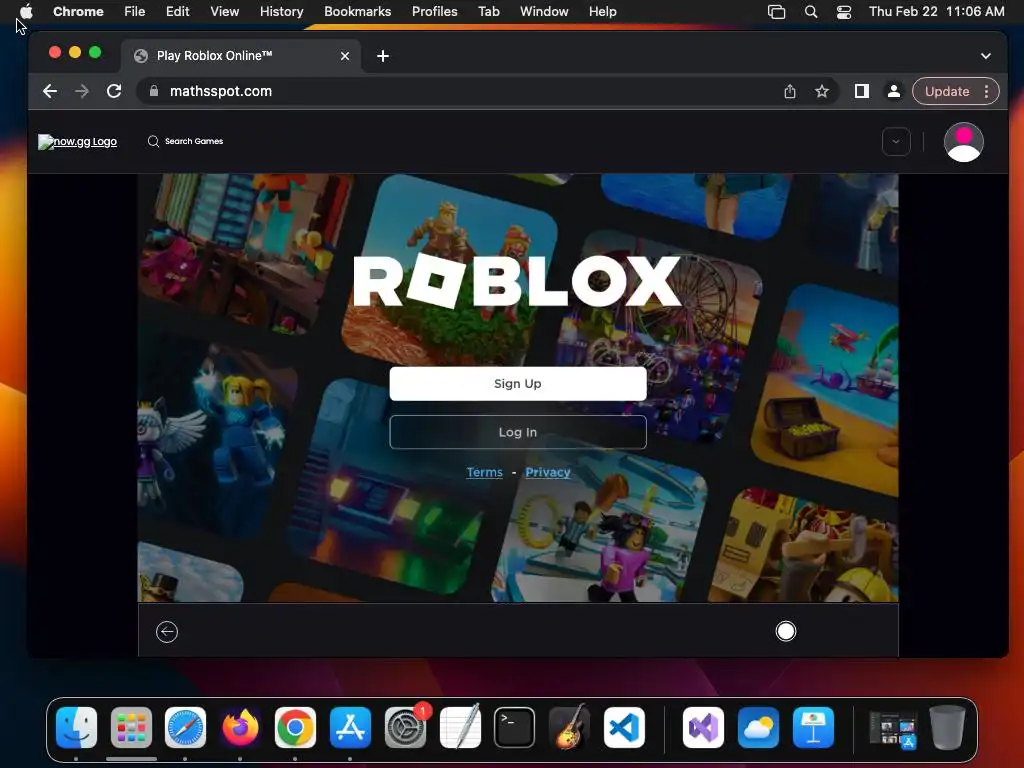Open the Apple menu
The height and width of the screenshot is (768, 1024).
click(25, 11)
